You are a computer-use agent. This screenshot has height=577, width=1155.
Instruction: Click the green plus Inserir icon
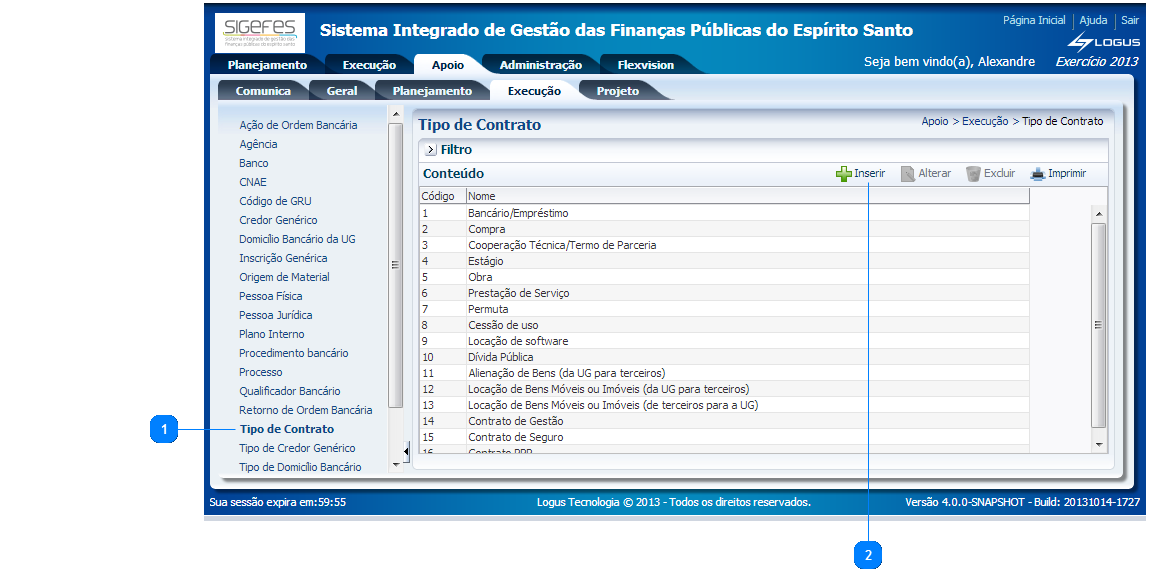point(843,174)
